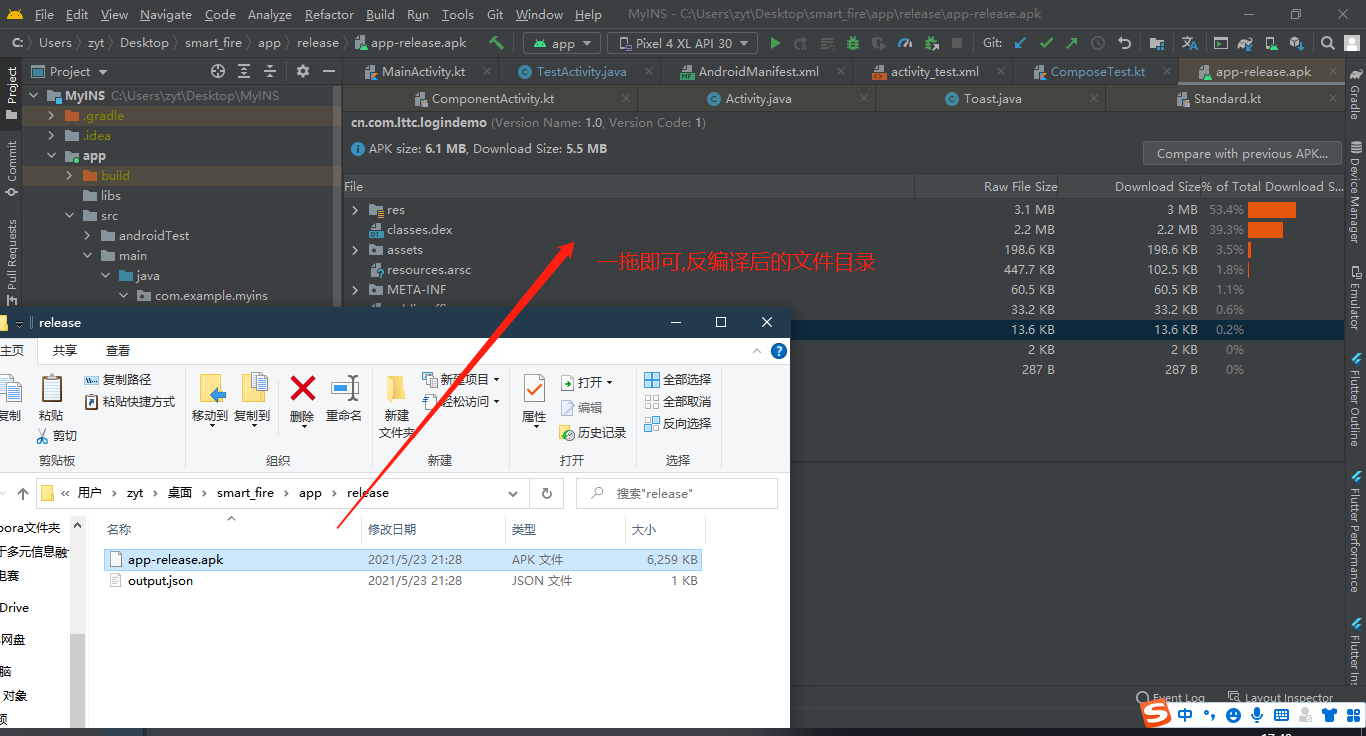This screenshot has height=736, width=1366.
Task: Click the translate icon in the toolbar
Action: (1189, 43)
